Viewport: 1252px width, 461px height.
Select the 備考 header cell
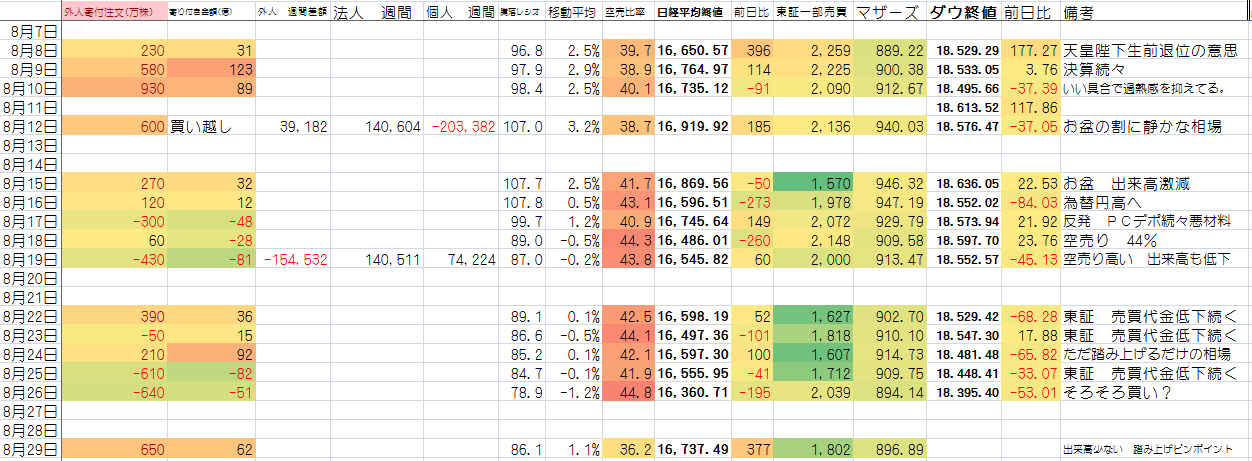pos(1086,13)
